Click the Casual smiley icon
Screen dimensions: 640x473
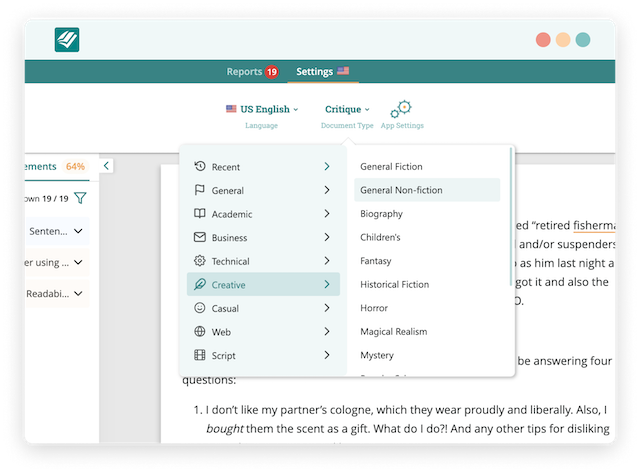(x=200, y=308)
